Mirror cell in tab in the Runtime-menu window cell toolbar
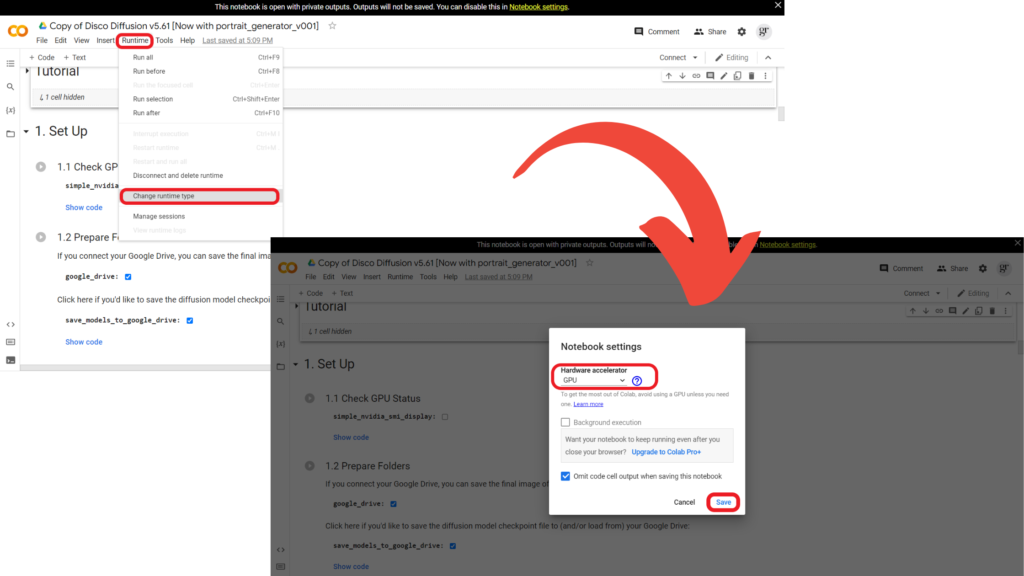The image size is (1024, 576). click(737, 76)
